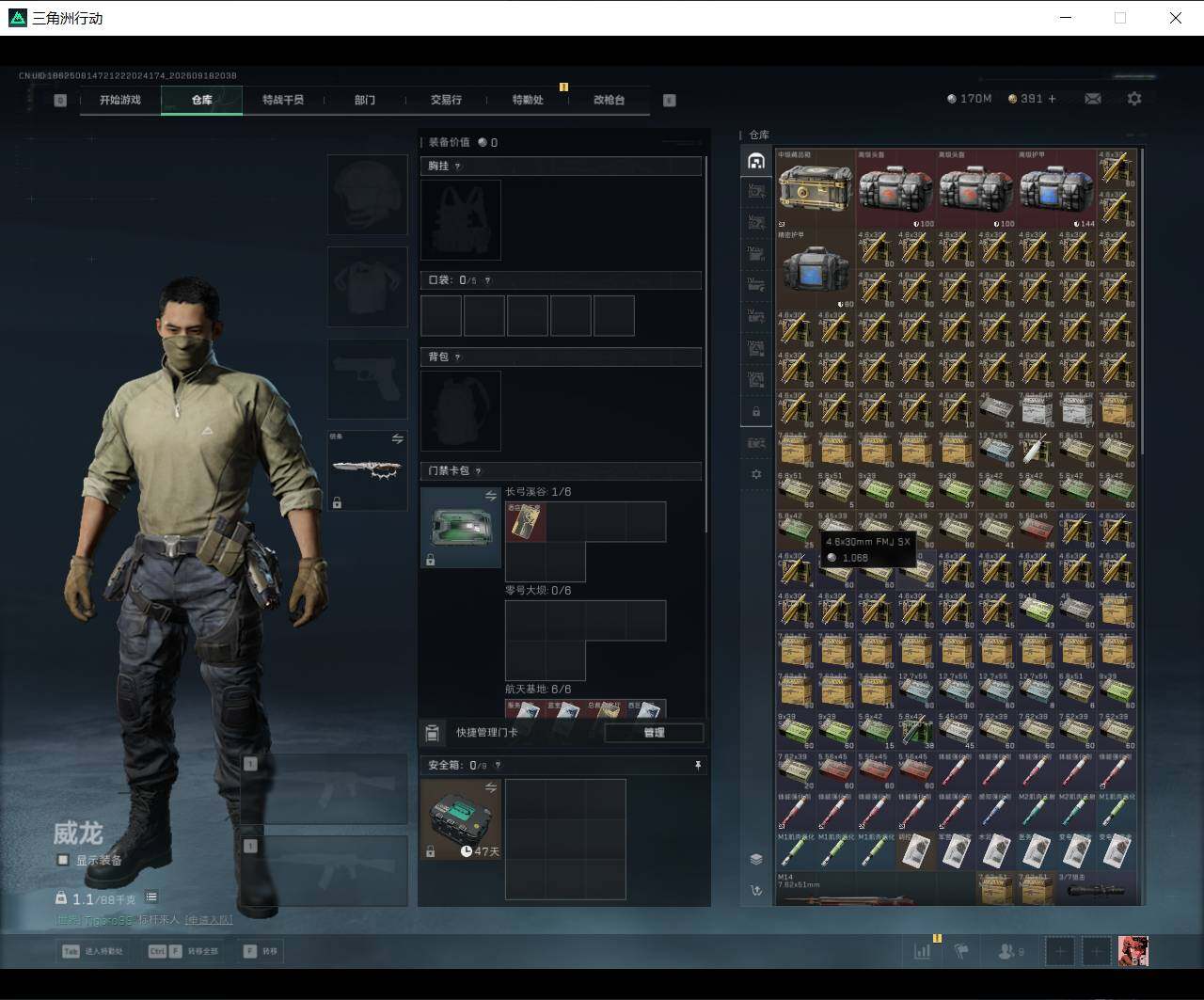1204x1000 pixels.
Task: Select the empty backpack slot
Action: point(461,411)
